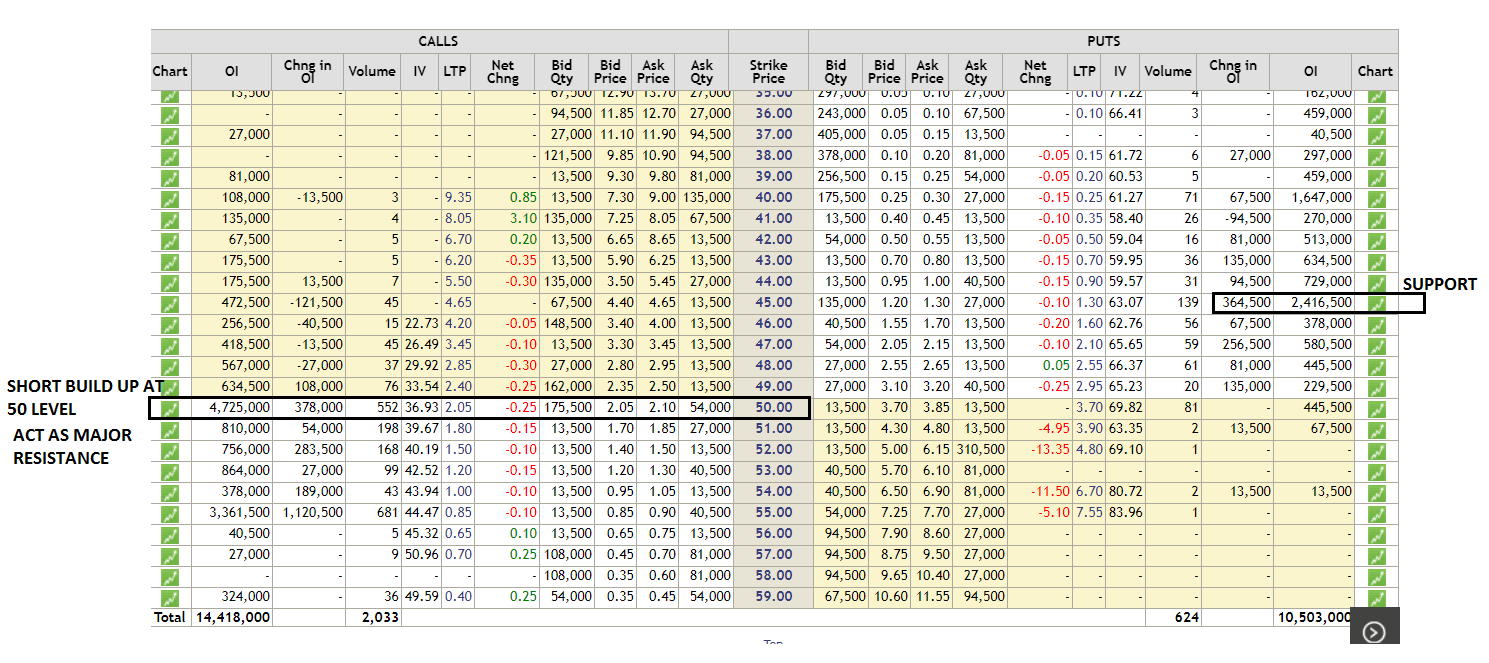
Task: Open the puts chart icon at strike 39.00
Action: 1375,176
